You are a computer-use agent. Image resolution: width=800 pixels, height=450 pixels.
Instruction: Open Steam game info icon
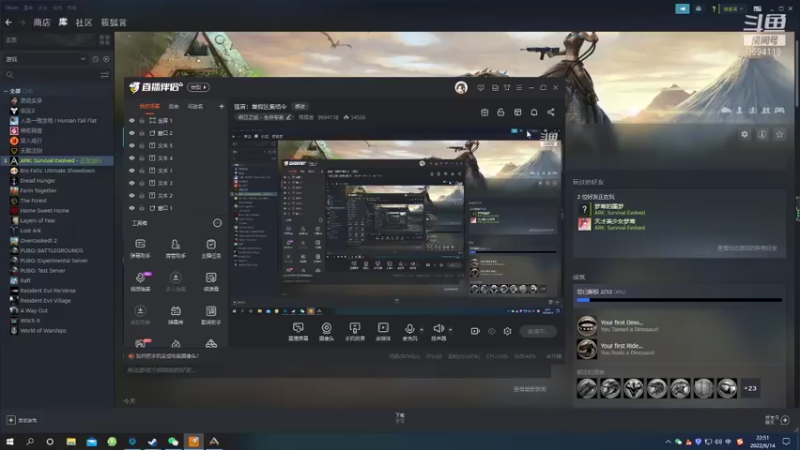[x=762, y=134]
